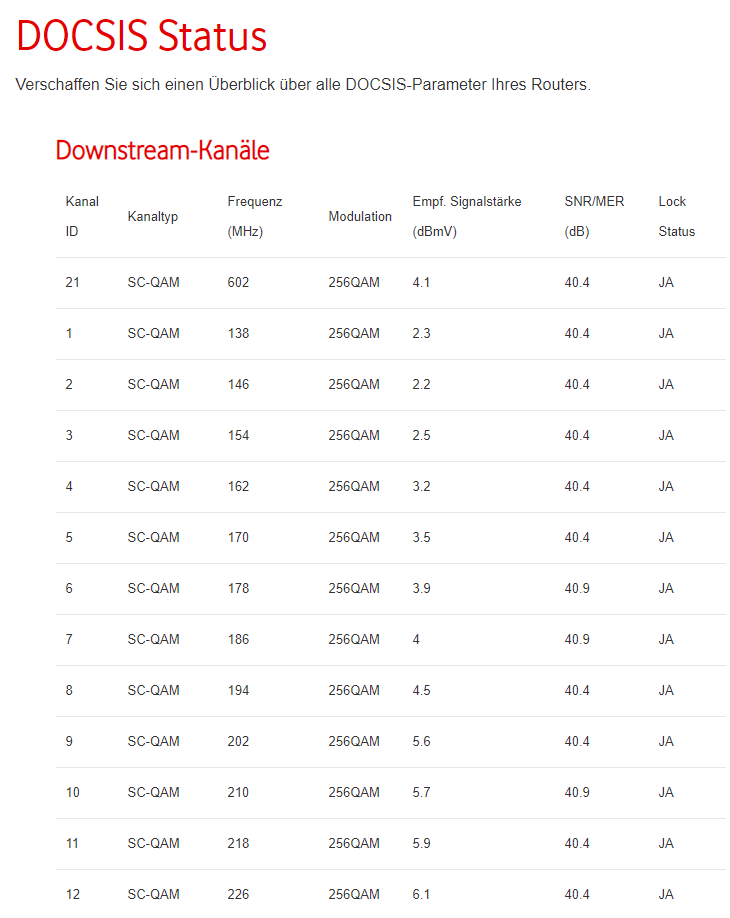Select frequency value 178
The height and width of the screenshot is (918, 730).
(238, 588)
